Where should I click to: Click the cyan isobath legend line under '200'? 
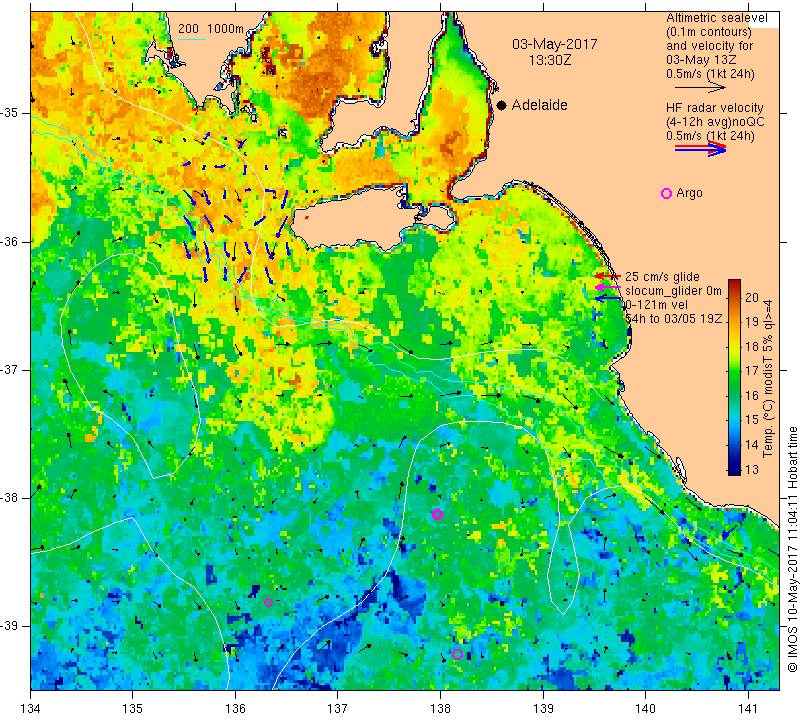click(x=192, y=39)
